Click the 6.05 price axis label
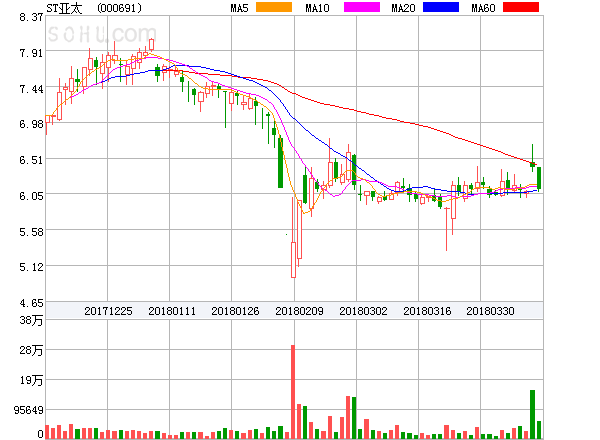 coord(31,196)
